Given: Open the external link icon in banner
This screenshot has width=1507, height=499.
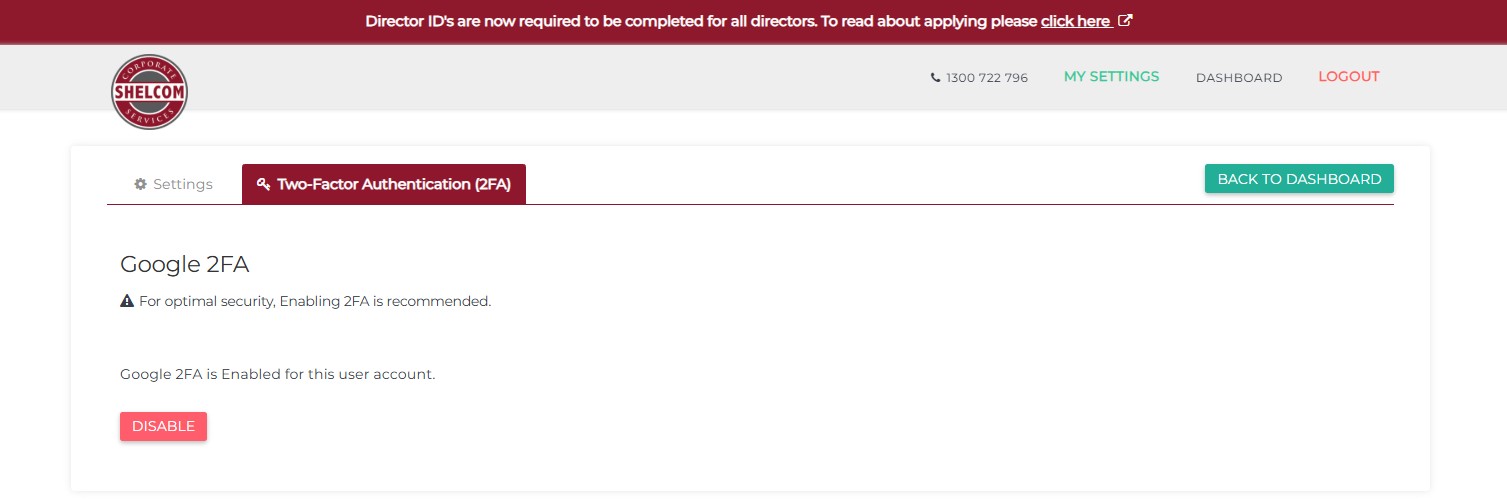Looking at the screenshot, I should pyautogui.click(x=1125, y=21).
